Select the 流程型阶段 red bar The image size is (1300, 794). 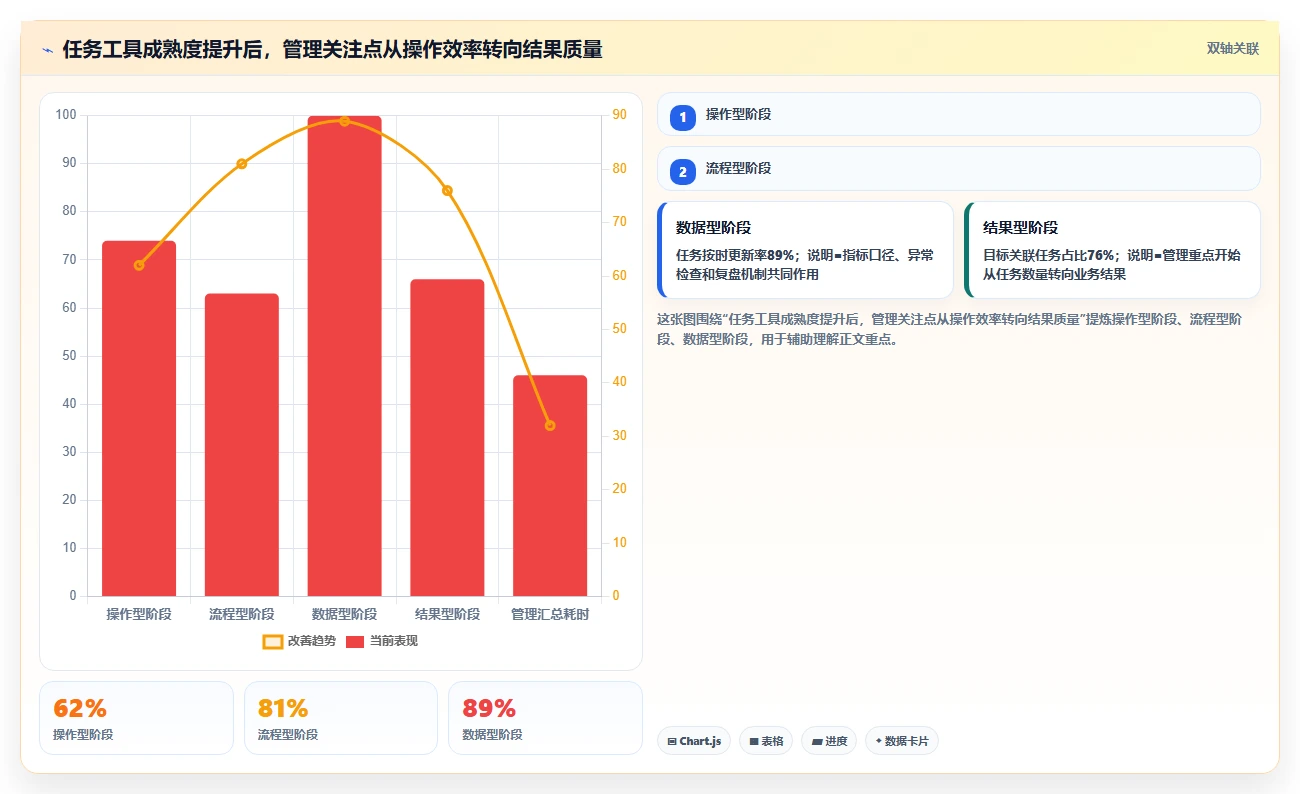pyautogui.click(x=242, y=445)
